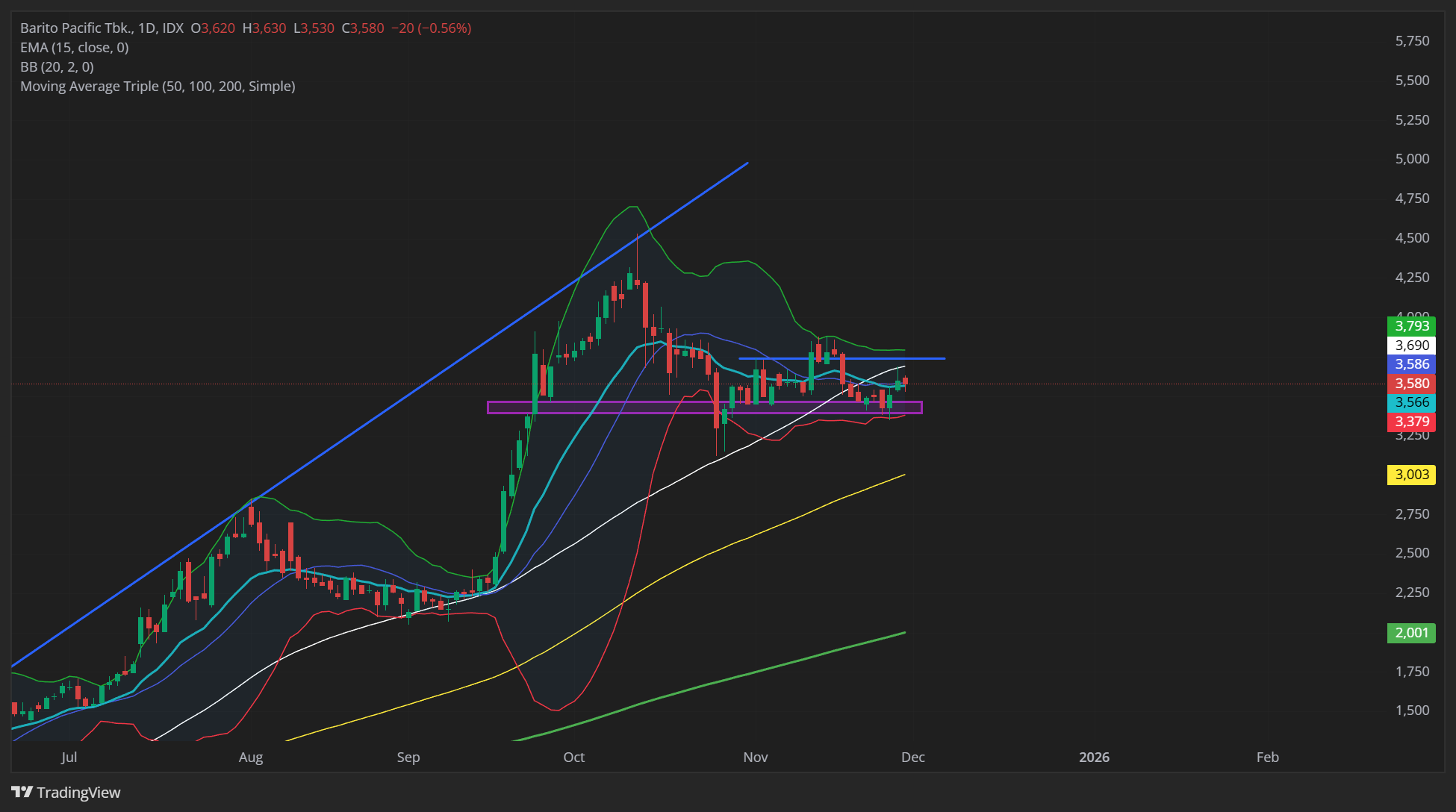The image size is (1456, 812).
Task: Click the Oct label on the time axis
Action: [573, 758]
